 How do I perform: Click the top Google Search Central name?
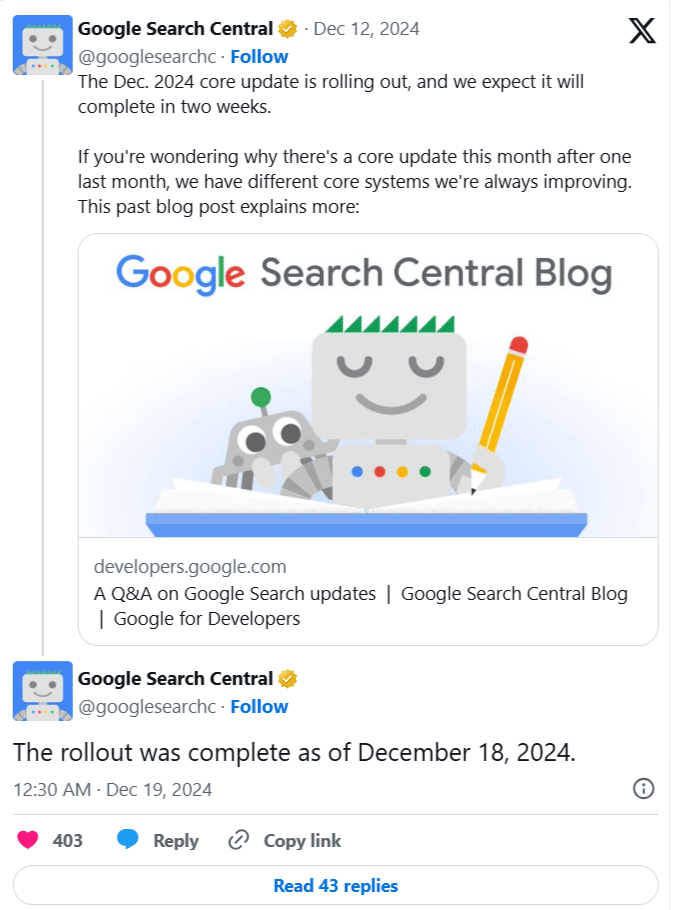175,28
